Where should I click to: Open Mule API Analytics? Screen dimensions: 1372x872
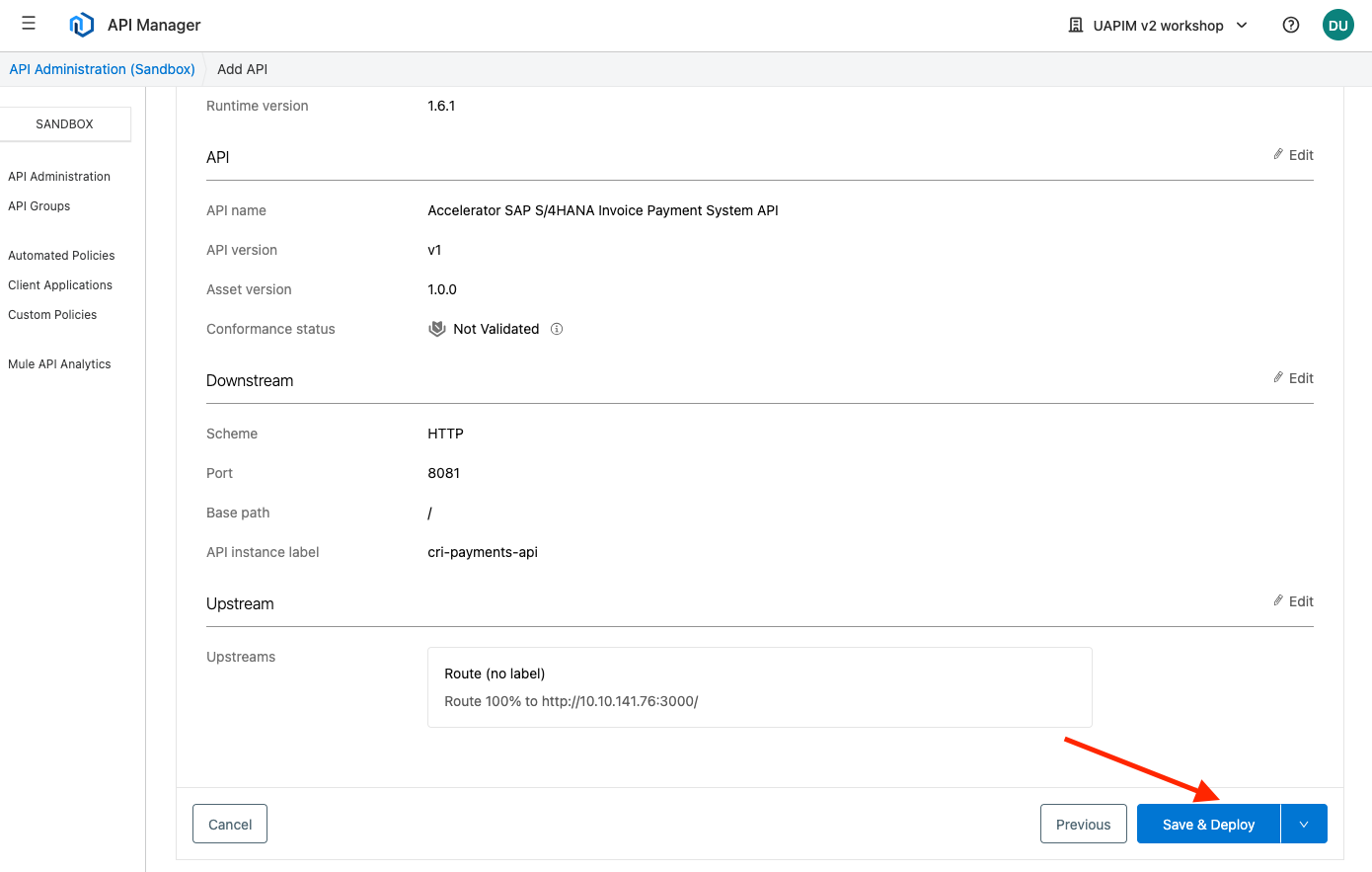[x=59, y=364]
